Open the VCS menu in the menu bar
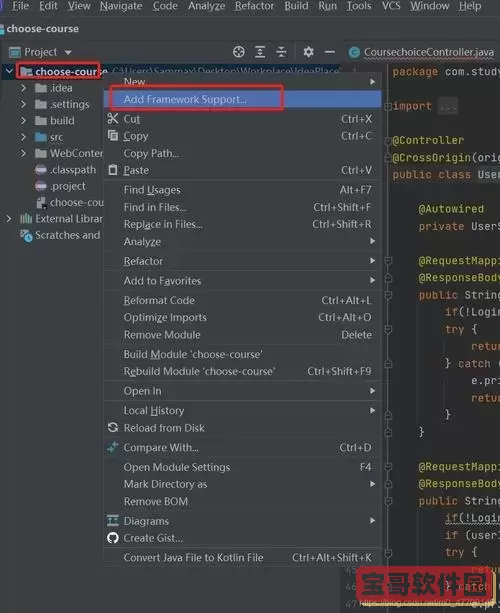This screenshot has width=500, height=613. point(391,6)
